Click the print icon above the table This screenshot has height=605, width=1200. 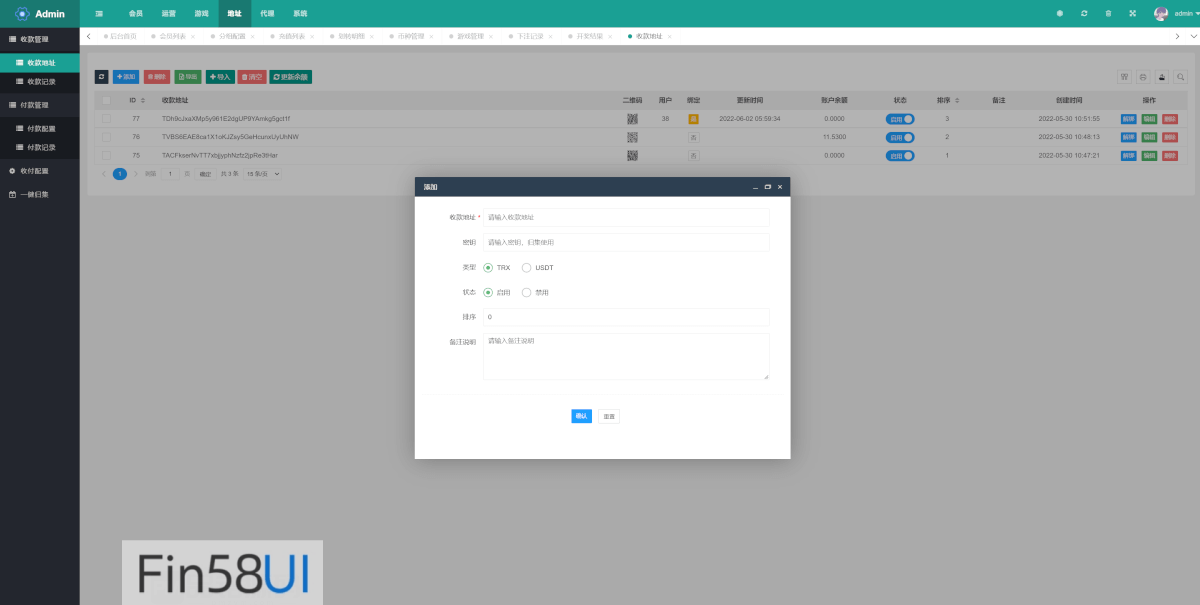(1143, 77)
